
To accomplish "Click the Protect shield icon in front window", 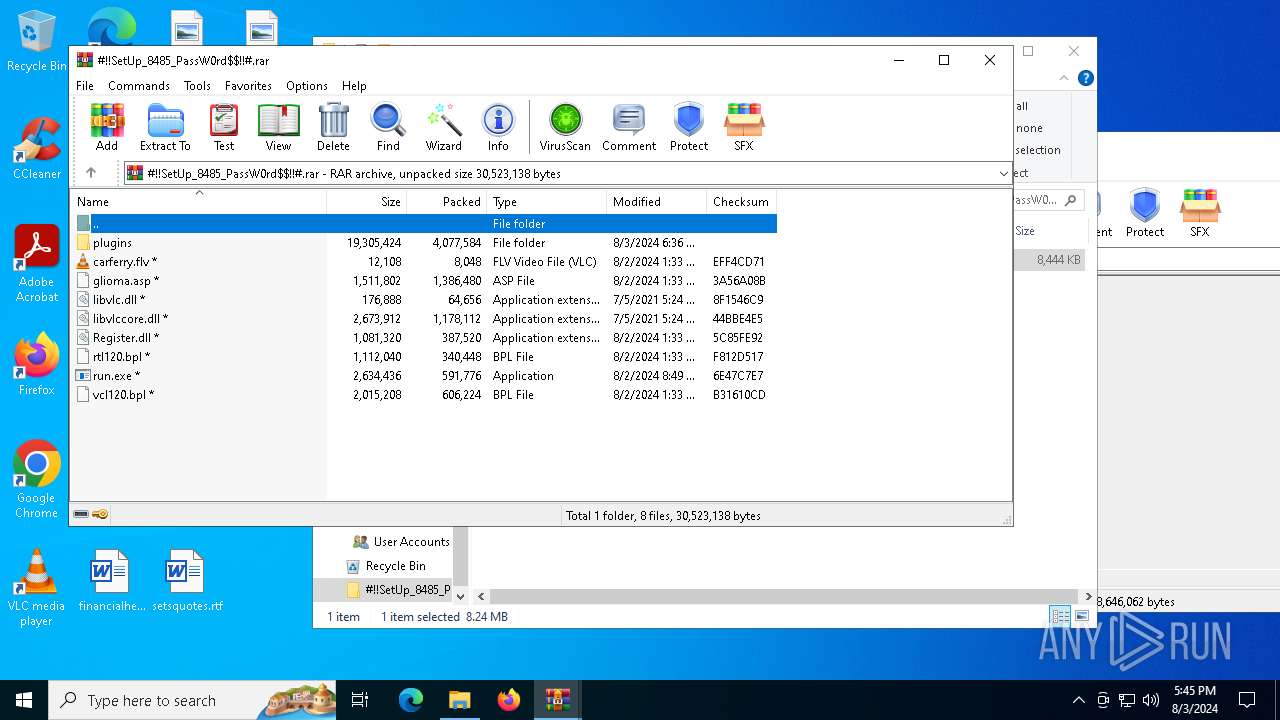I will click(689, 127).
